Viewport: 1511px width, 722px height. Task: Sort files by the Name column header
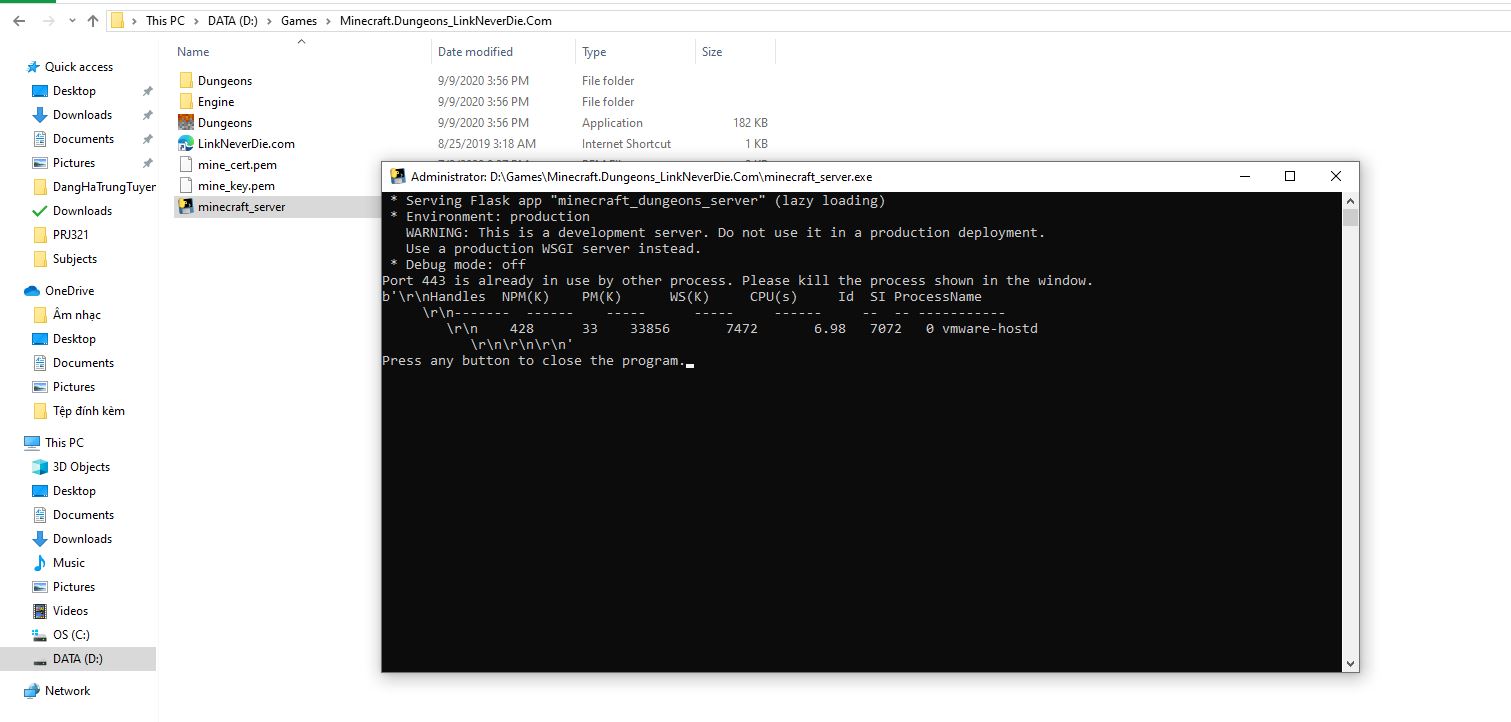click(194, 52)
